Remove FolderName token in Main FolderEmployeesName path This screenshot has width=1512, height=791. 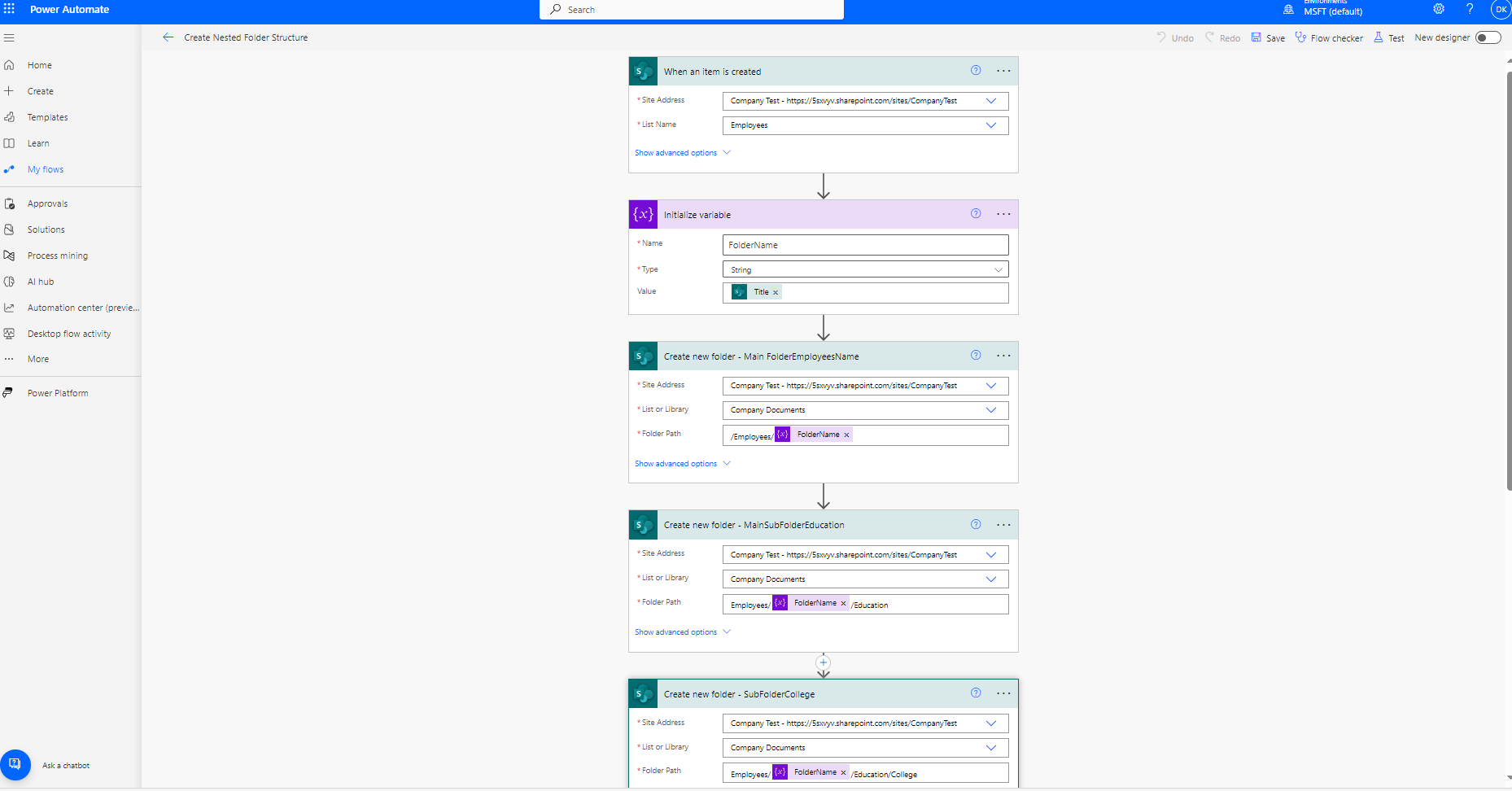coord(846,435)
